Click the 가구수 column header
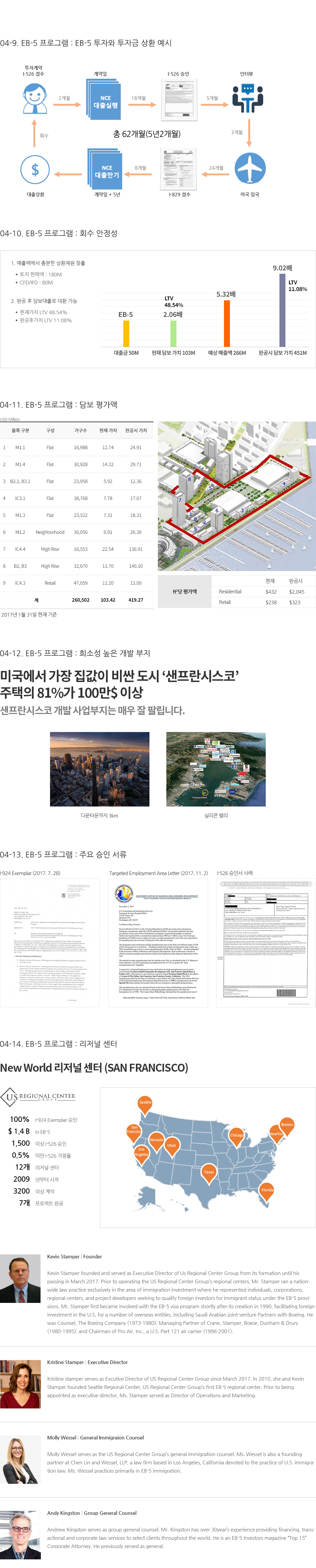The image size is (316, 1568). point(80,430)
